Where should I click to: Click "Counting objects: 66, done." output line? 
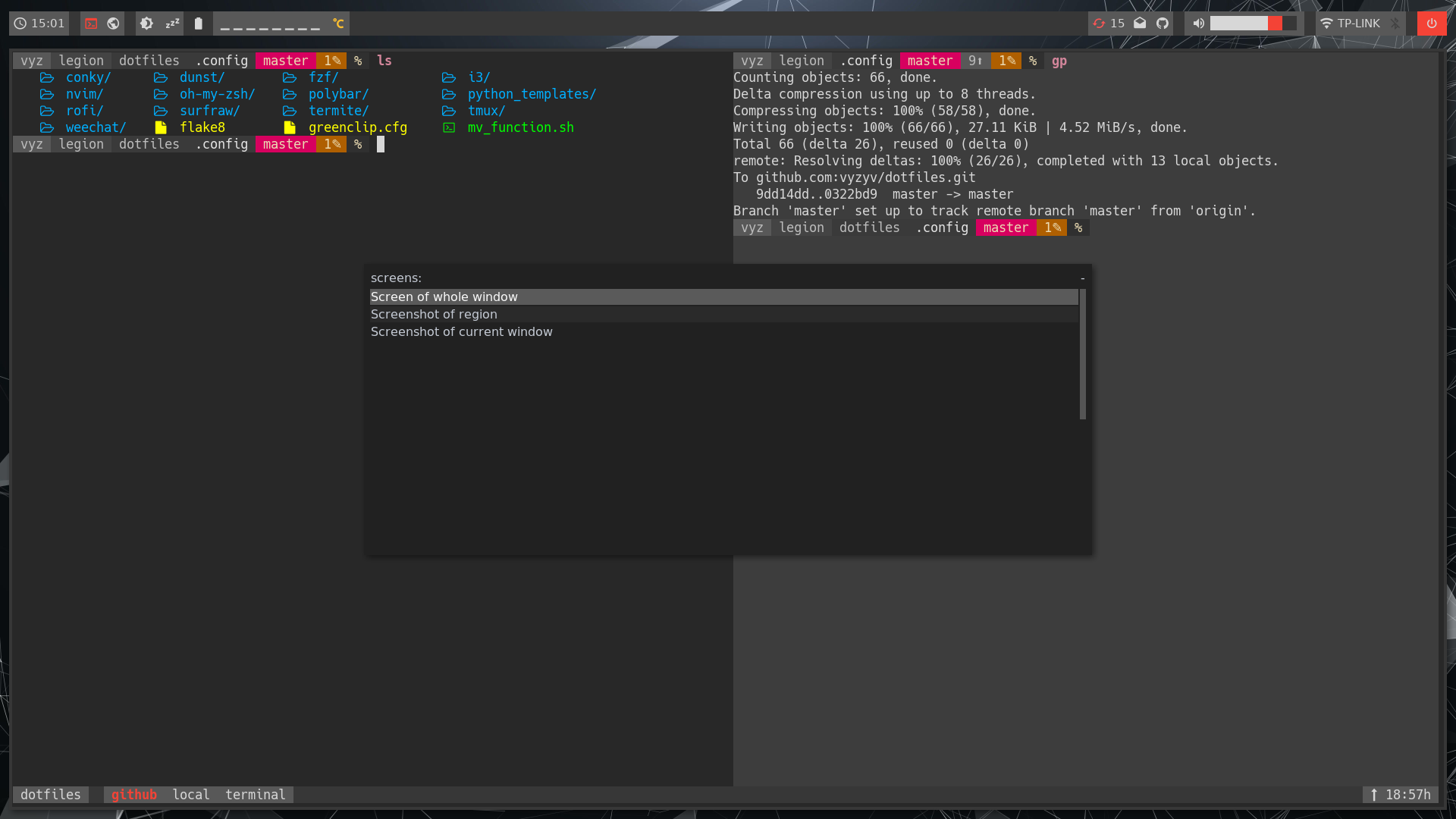click(836, 77)
